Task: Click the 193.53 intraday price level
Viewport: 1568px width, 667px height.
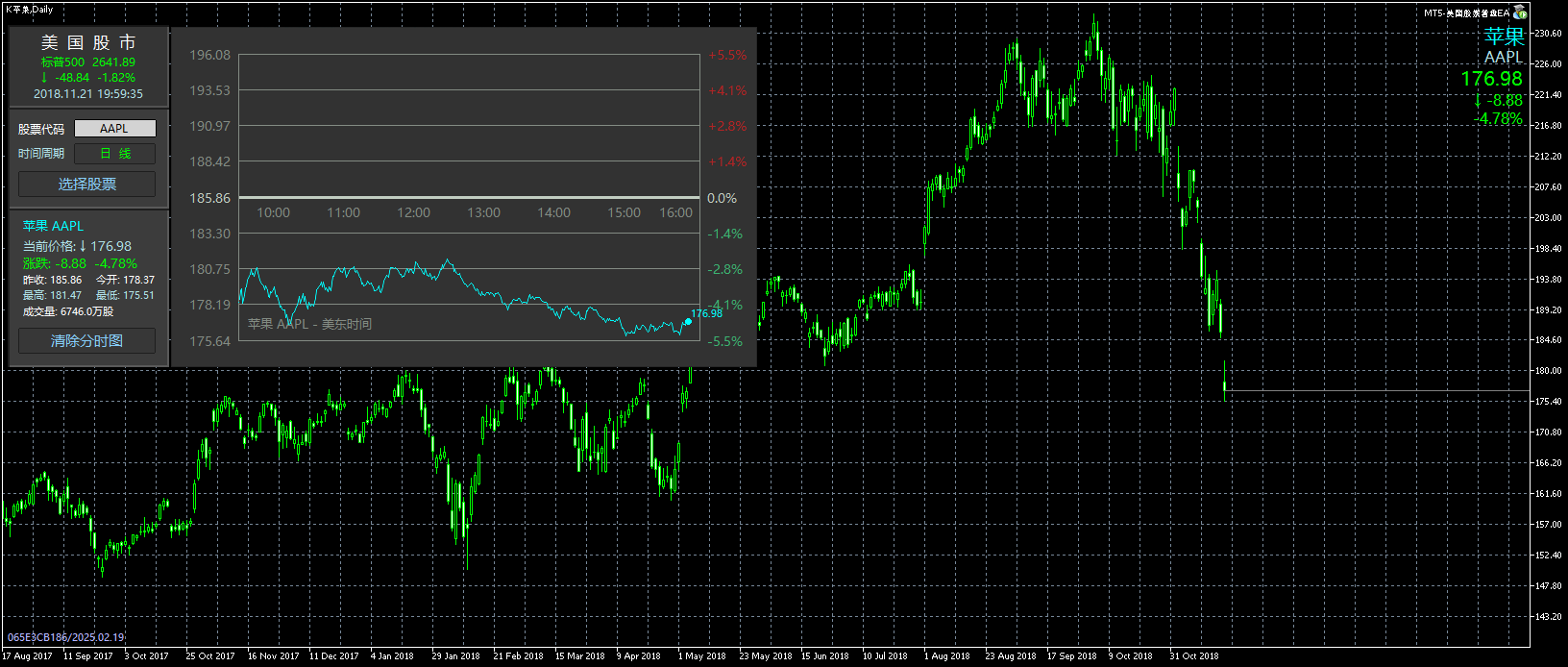Action: click(x=209, y=90)
